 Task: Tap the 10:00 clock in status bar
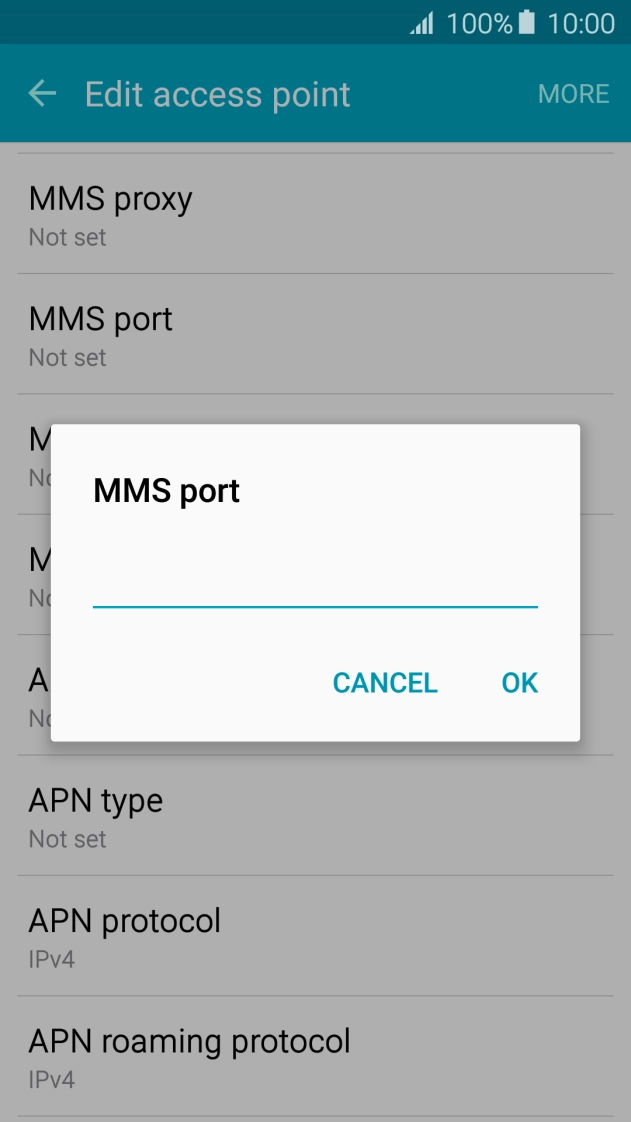pyautogui.click(x=581, y=24)
